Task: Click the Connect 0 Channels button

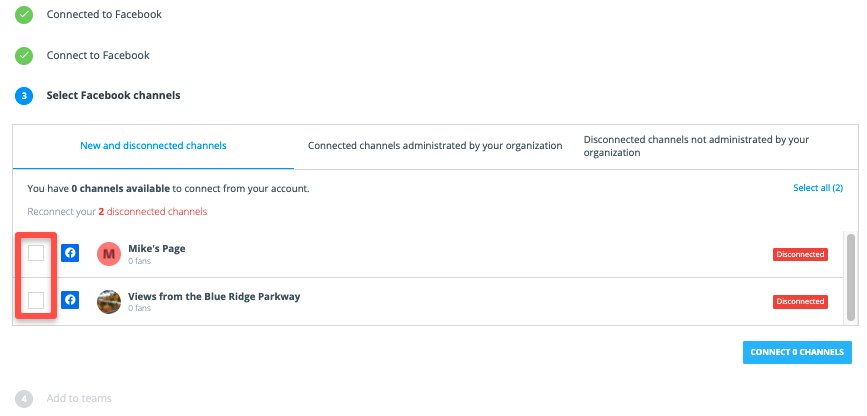Action: tap(797, 352)
